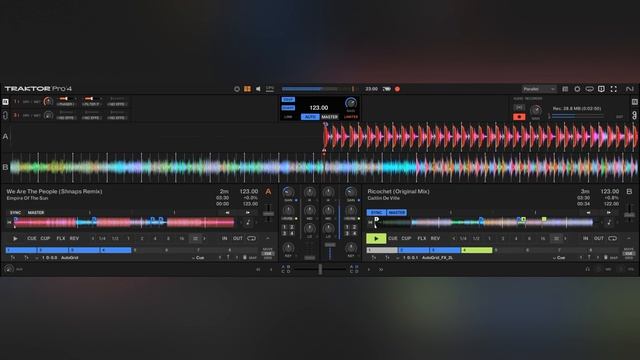Select loop size 1/4 on Deck A
640x360 pixels.
click(102, 238)
